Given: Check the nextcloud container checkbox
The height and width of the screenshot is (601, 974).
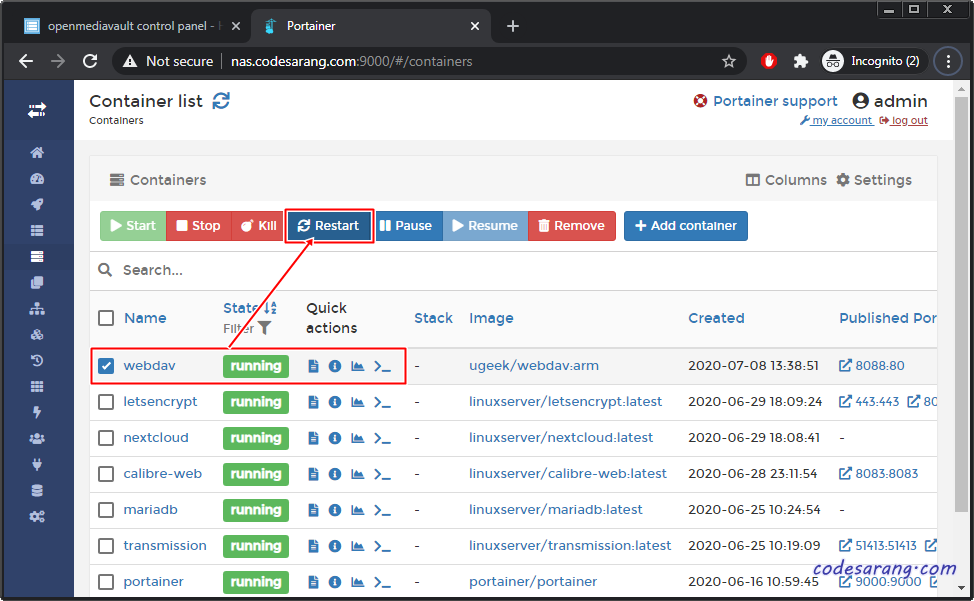Looking at the screenshot, I should click(x=106, y=438).
